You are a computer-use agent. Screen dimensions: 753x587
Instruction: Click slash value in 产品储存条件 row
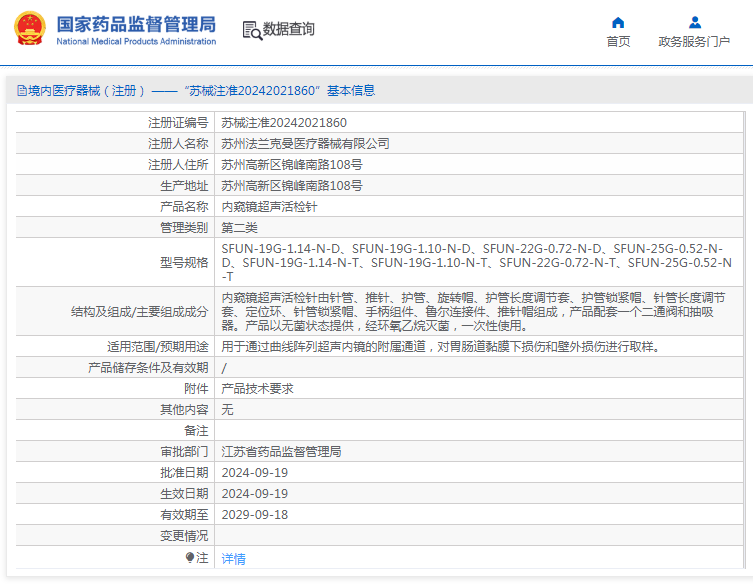224,368
